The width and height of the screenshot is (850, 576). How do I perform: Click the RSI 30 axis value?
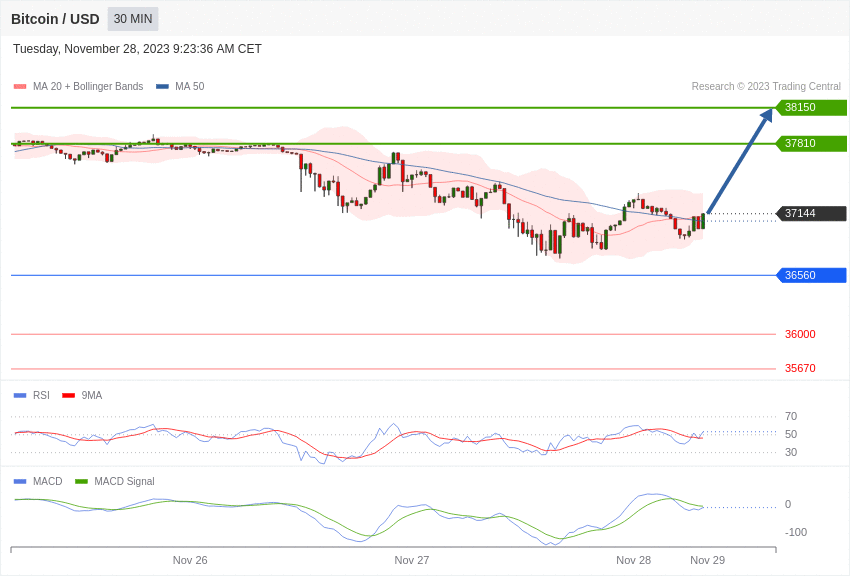click(791, 452)
